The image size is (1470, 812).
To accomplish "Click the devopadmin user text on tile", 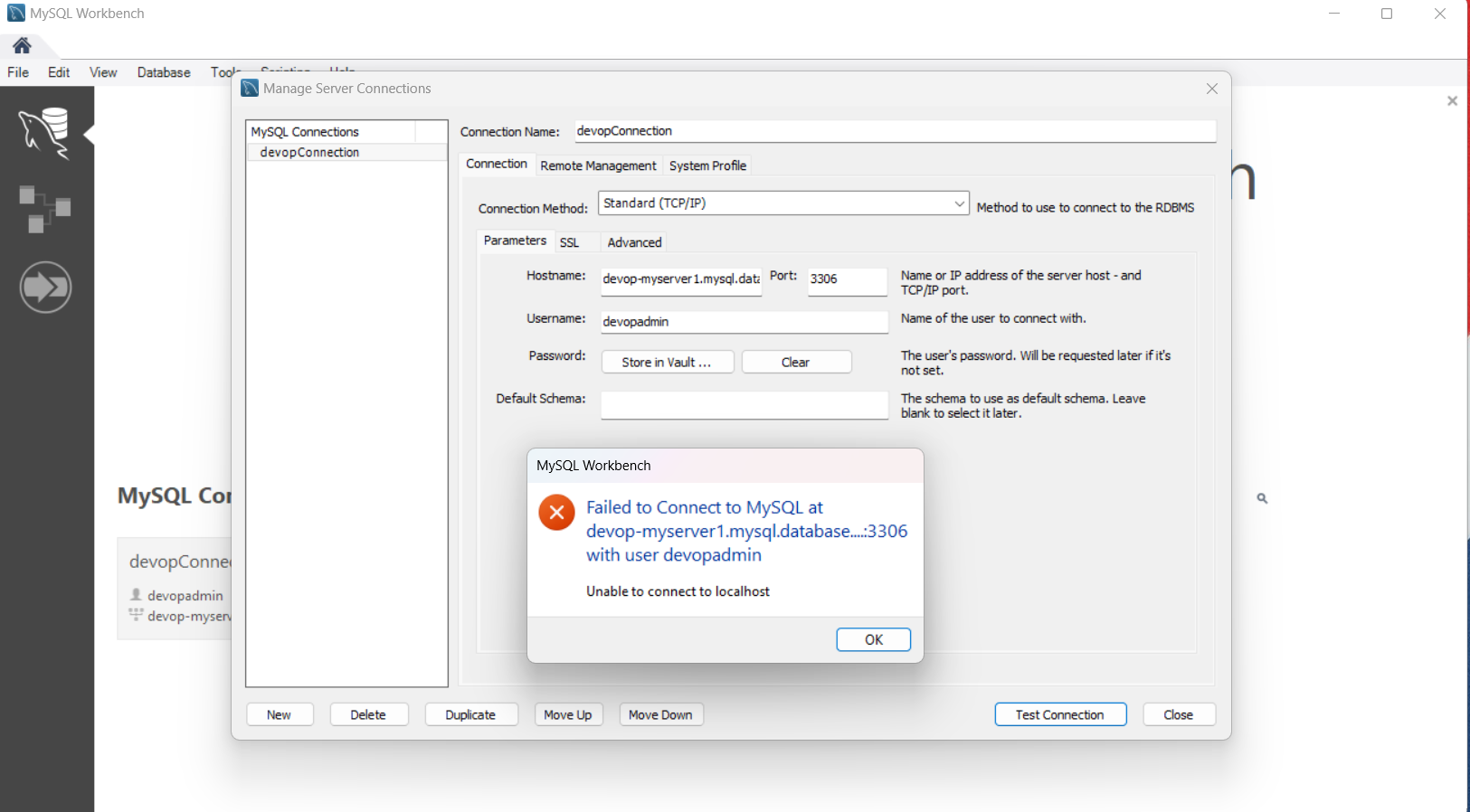I will [185, 595].
